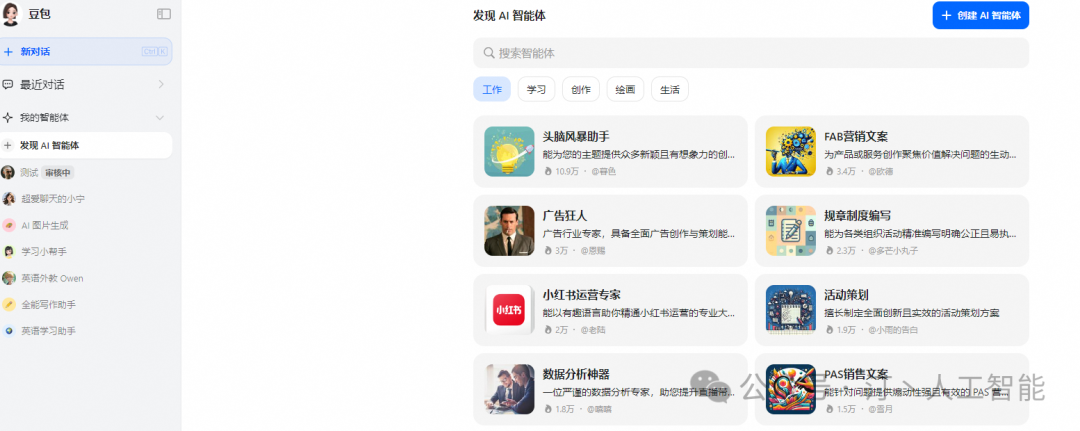
Task: Switch to the 绘画 category tab
Action: [x=625, y=90]
